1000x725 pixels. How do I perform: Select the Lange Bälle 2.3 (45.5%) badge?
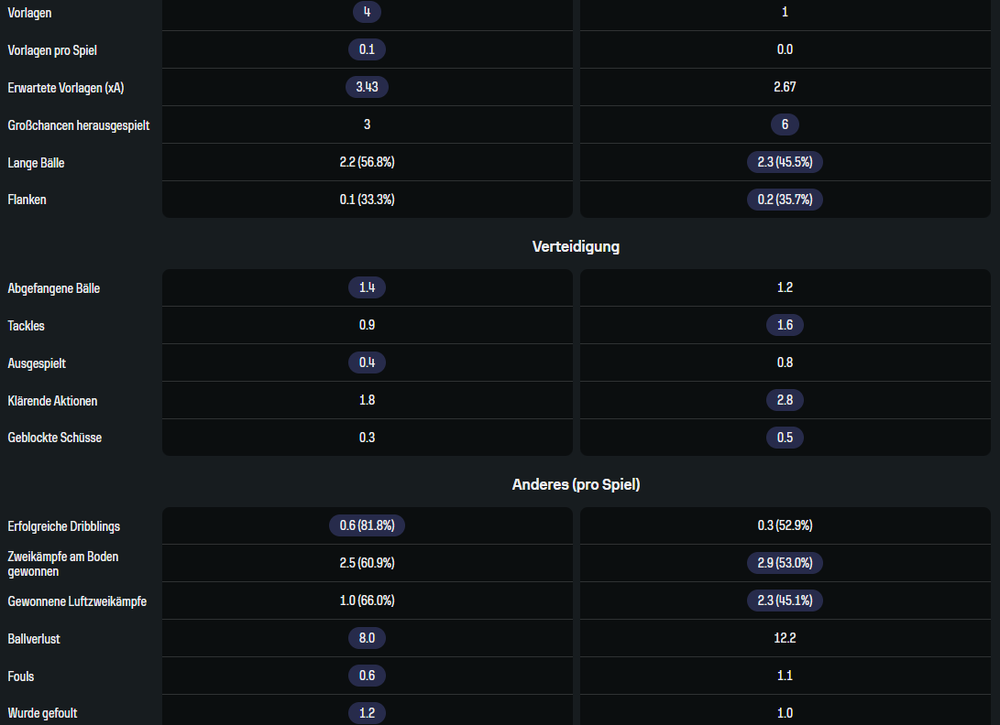tap(784, 162)
